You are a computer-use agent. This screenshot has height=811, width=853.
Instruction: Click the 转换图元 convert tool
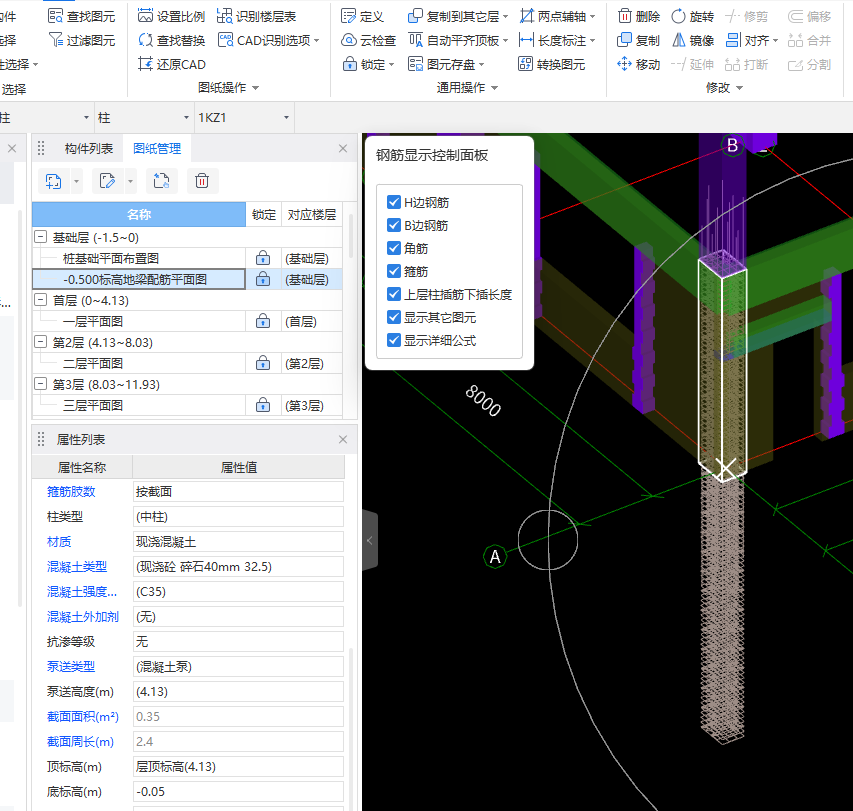[x=552, y=64]
